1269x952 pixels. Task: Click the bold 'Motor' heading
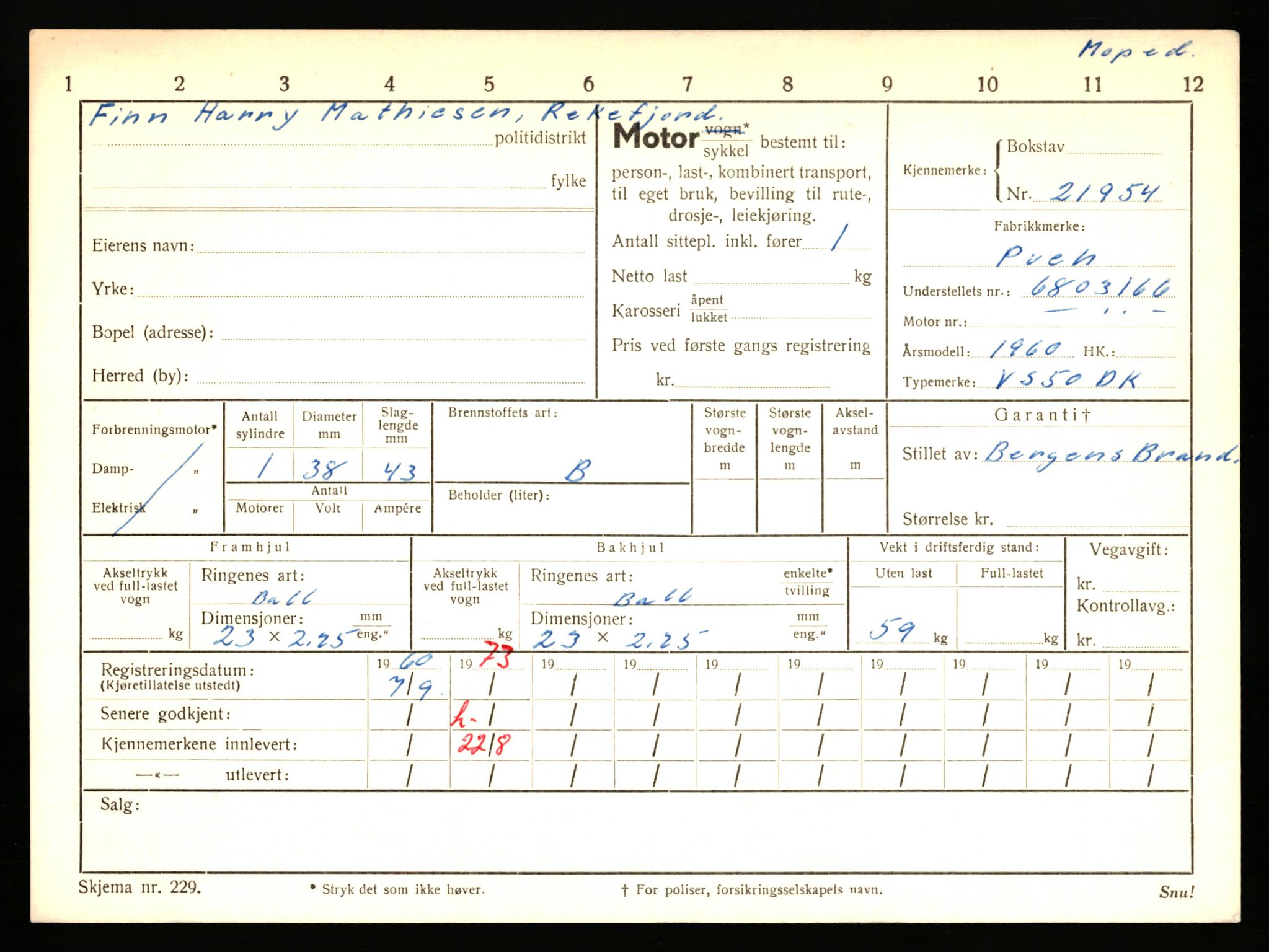656,136
